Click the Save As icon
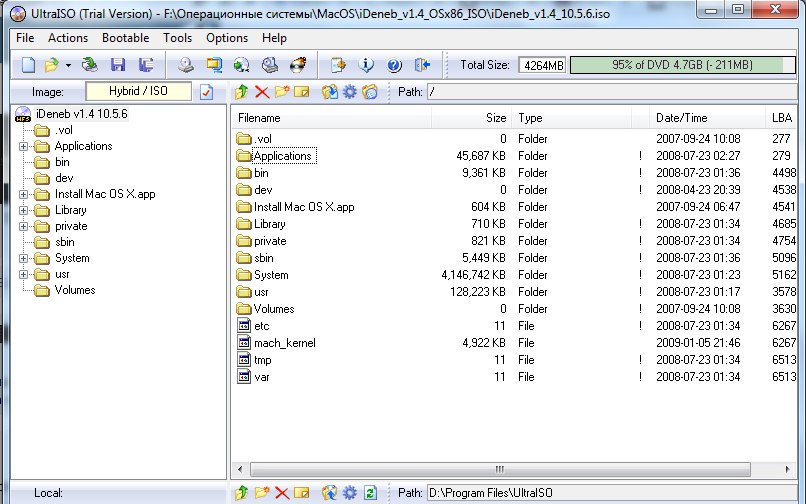Viewport: 806px width, 504px height. coord(146,65)
